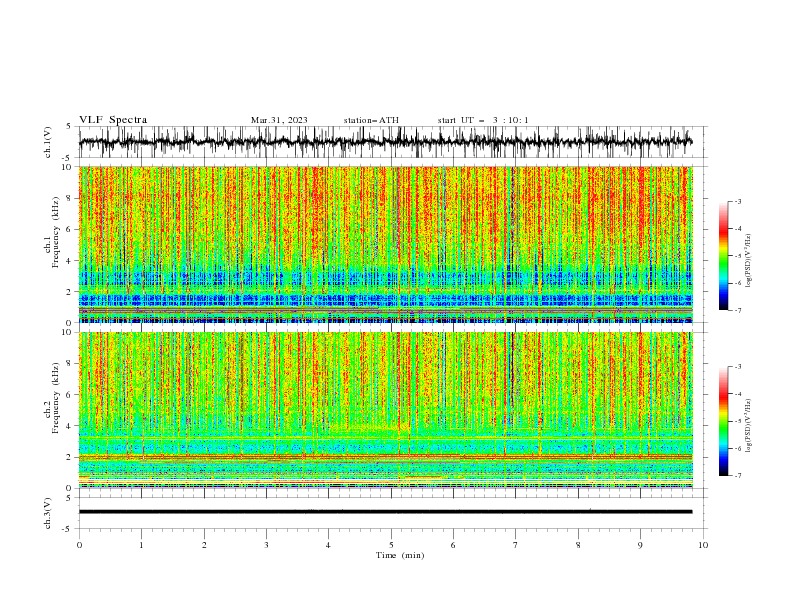
Task: Click the "-5" tick on ch.3(V) axis
Action: coord(68,529)
